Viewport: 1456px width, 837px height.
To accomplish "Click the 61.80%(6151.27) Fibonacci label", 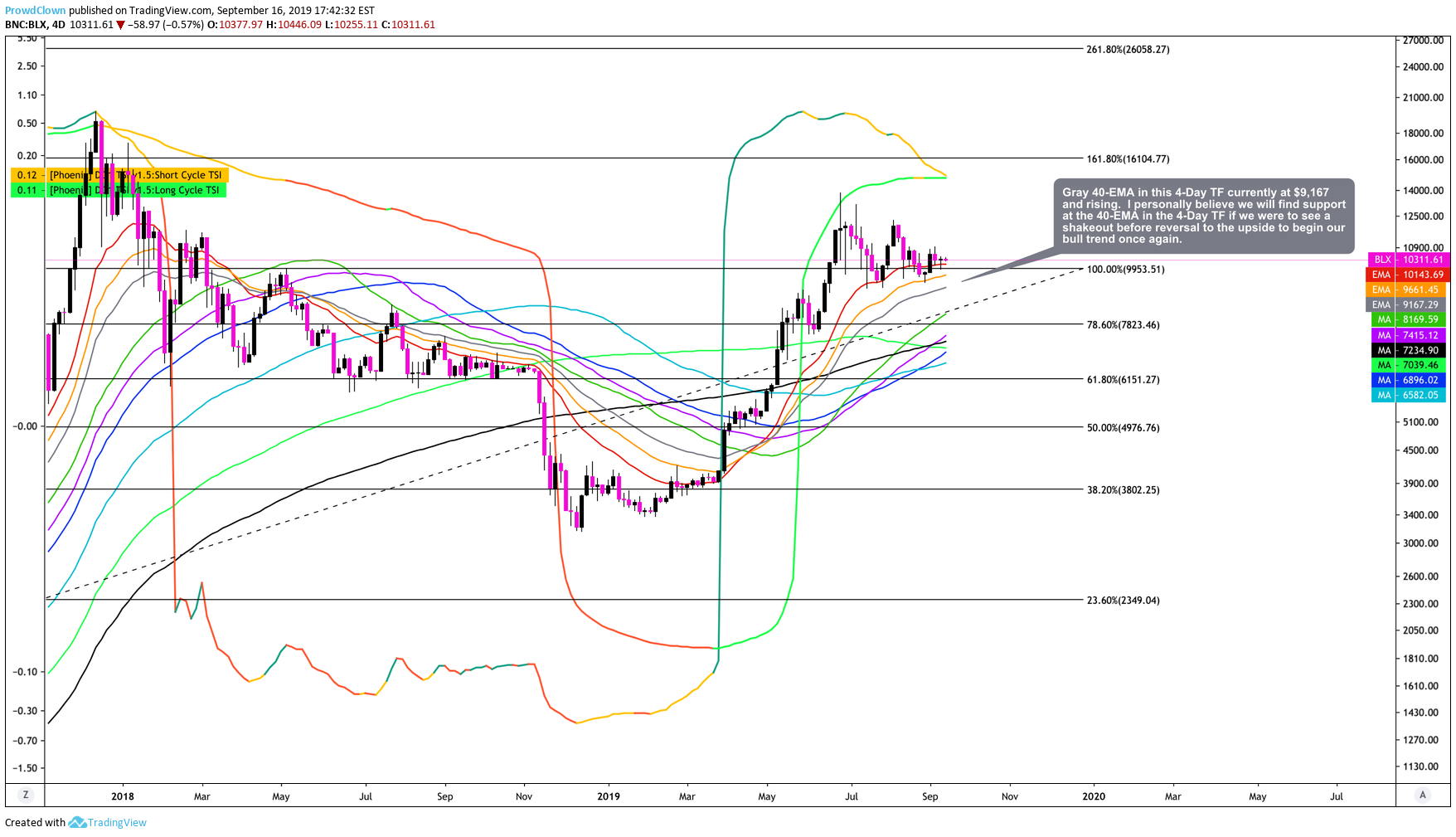I will (x=1123, y=379).
